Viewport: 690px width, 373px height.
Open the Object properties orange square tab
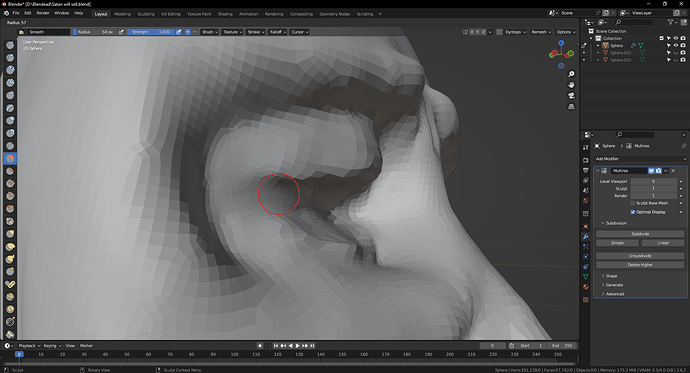point(586,226)
